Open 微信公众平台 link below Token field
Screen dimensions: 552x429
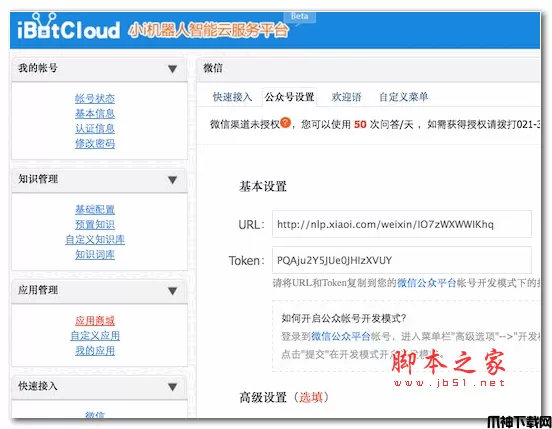tap(427, 283)
